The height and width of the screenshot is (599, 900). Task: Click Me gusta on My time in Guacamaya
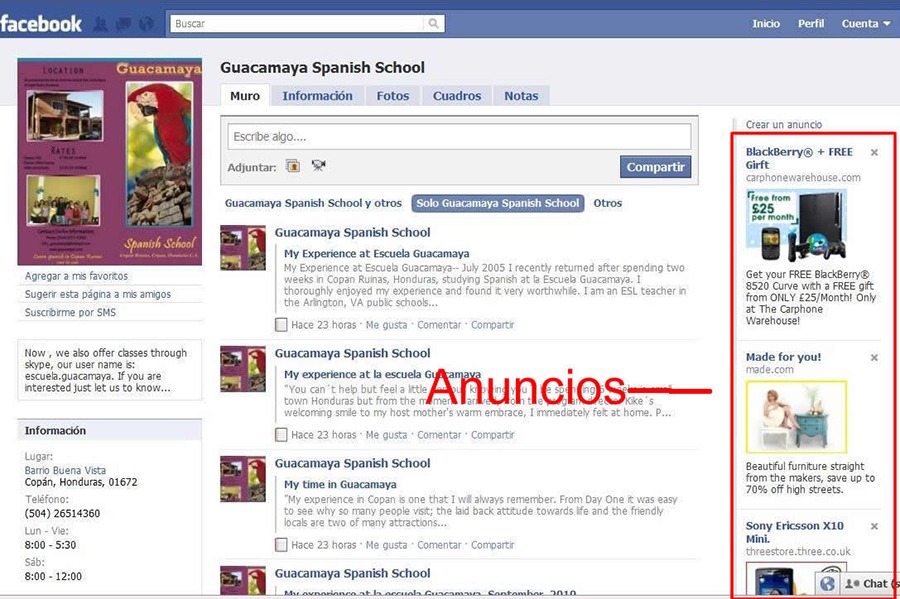coord(386,545)
